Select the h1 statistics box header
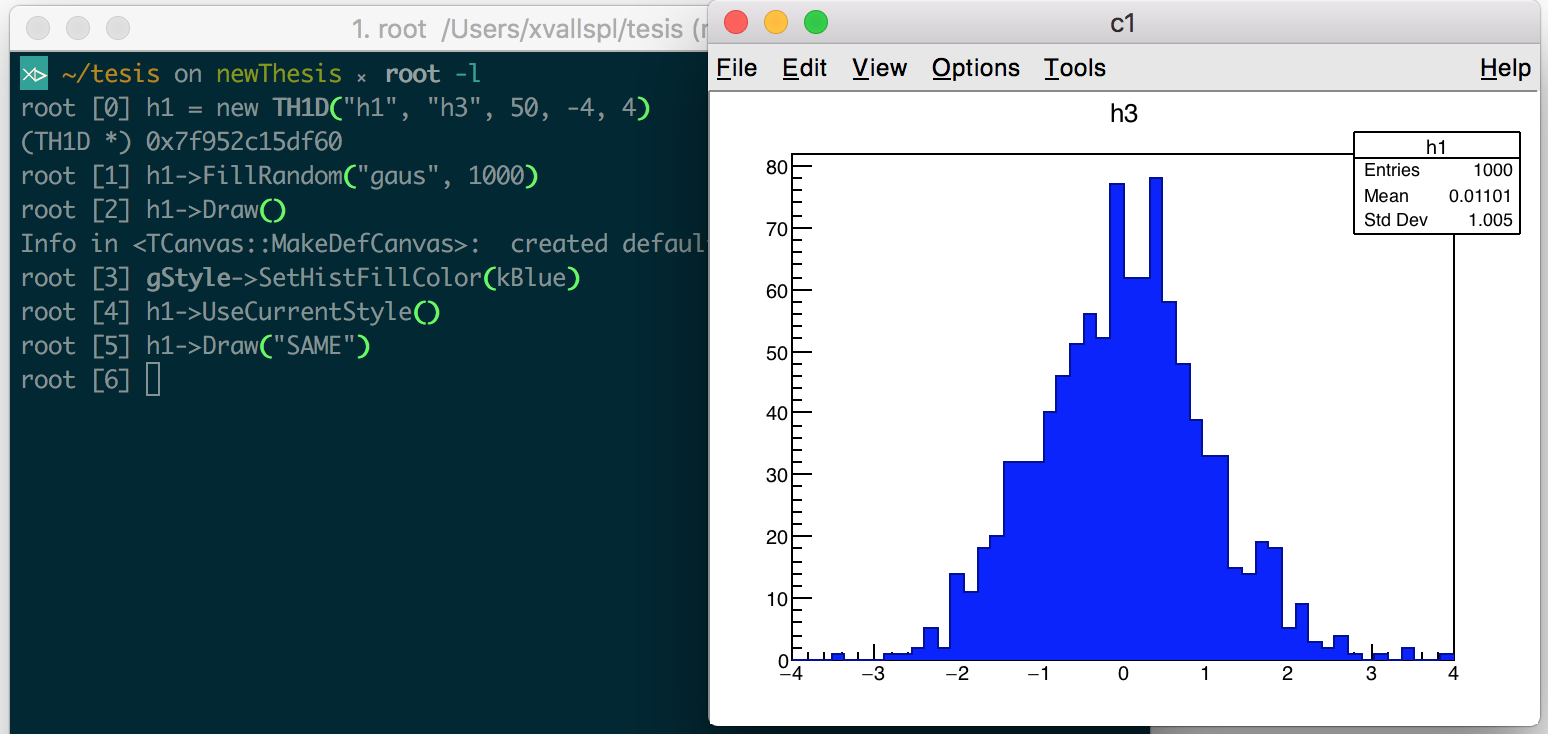 [1436, 146]
